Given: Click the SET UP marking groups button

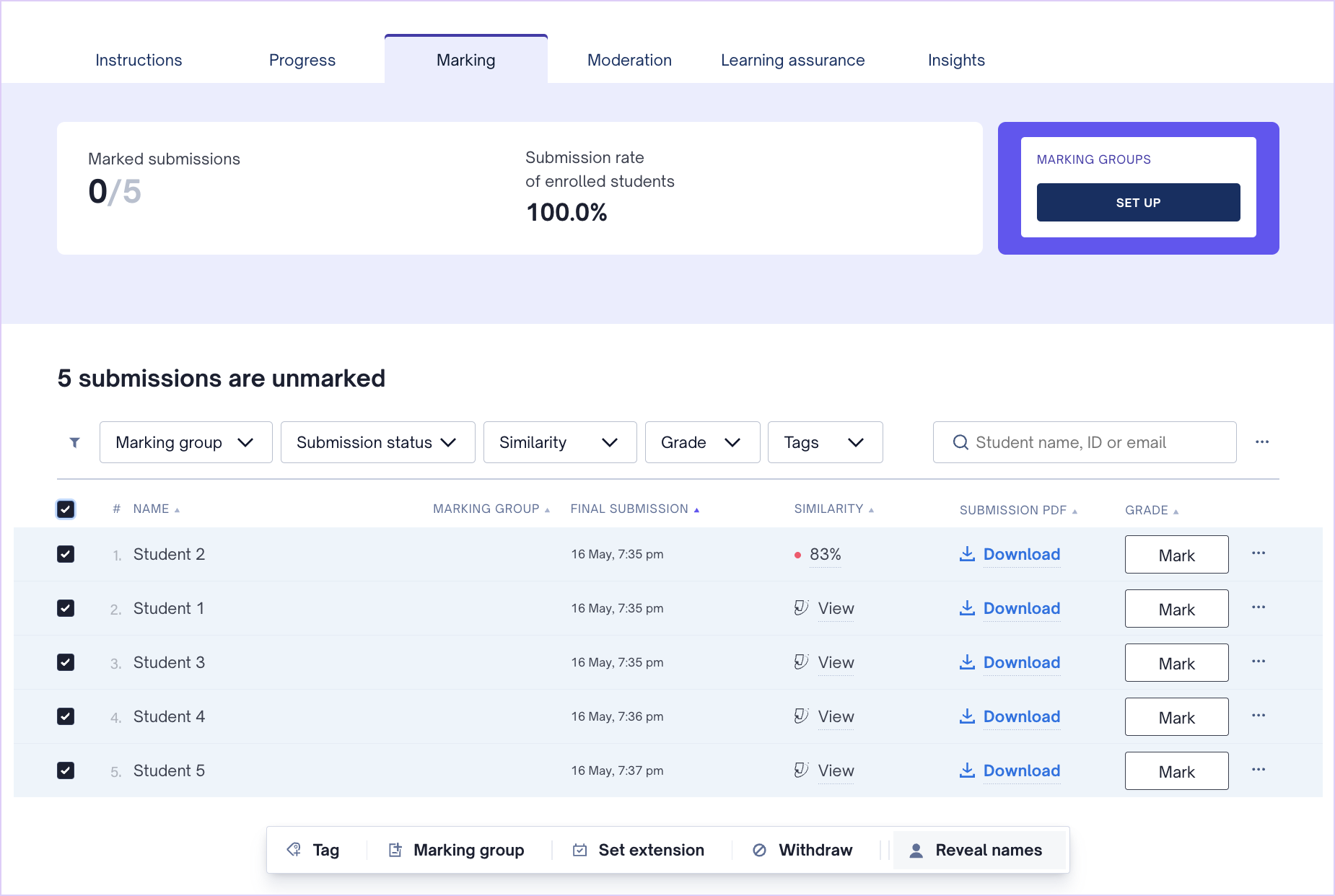Looking at the screenshot, I should point(1139,203).
